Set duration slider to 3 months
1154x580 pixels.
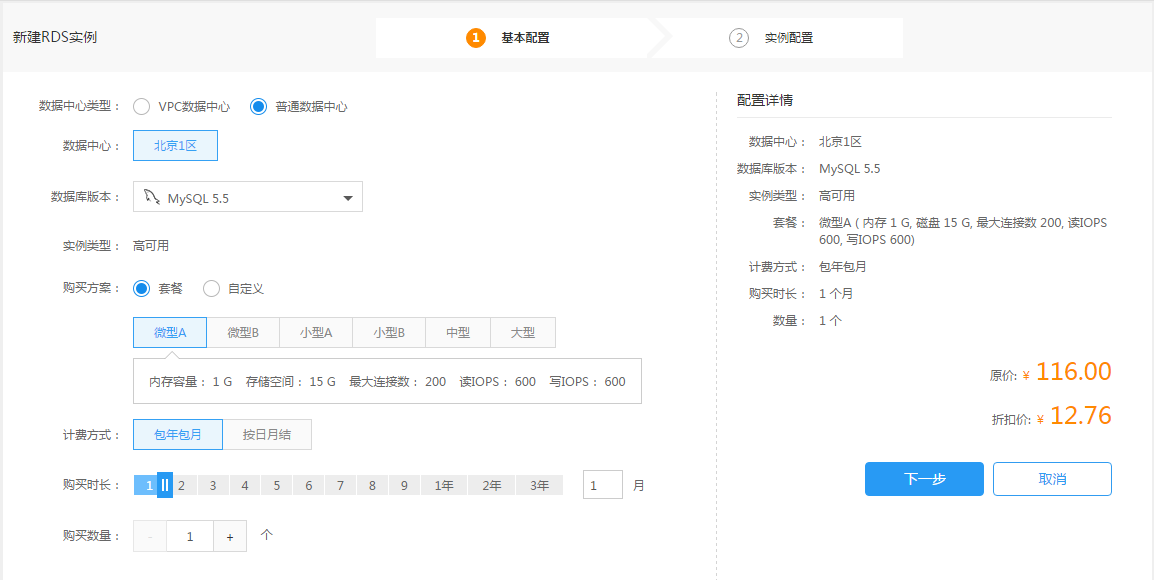[213, 486]
